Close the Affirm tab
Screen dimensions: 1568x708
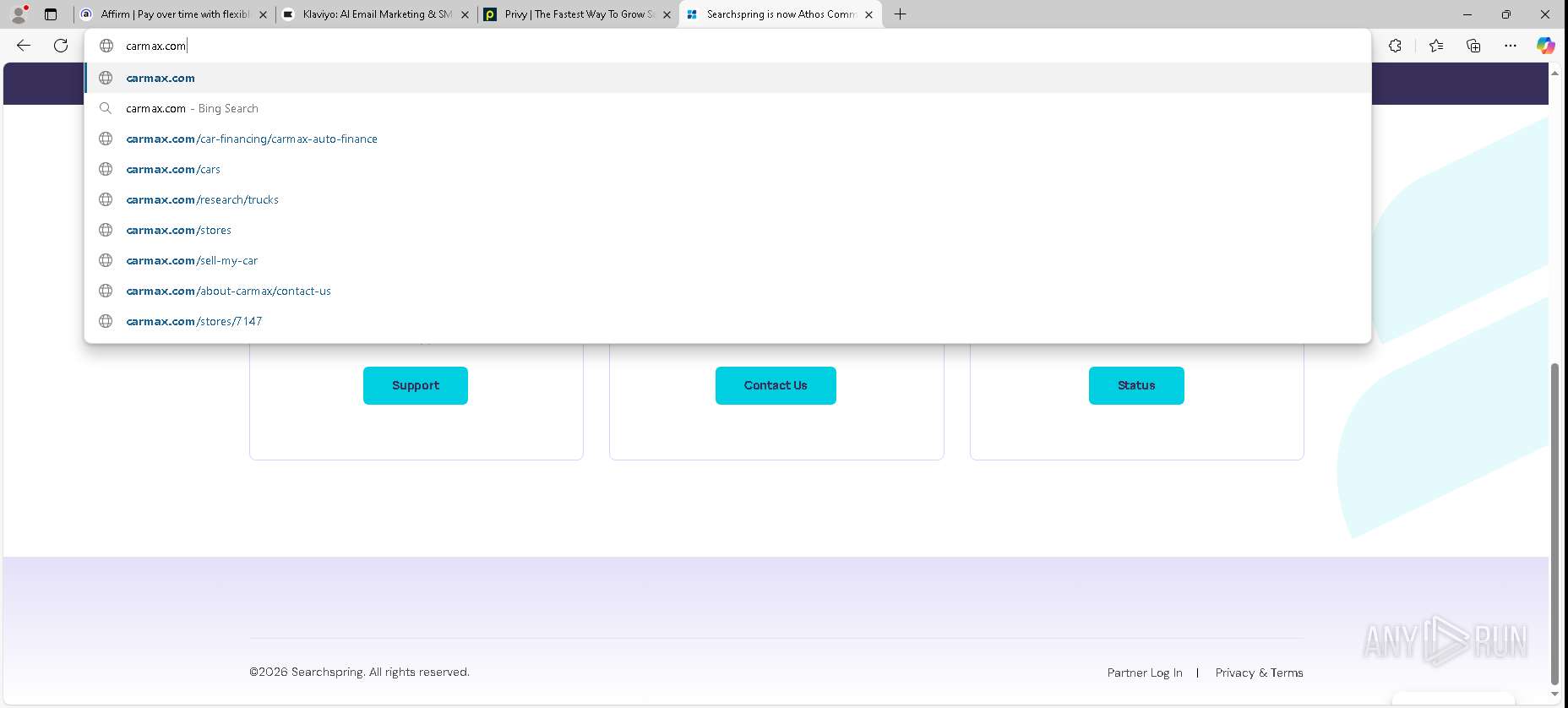(x=263, y=14)
